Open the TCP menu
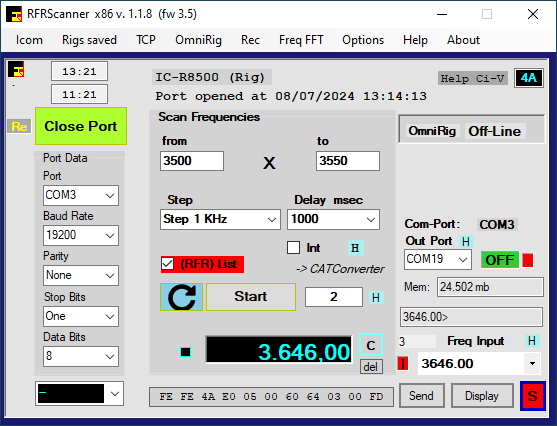 (x=146, y=40)
